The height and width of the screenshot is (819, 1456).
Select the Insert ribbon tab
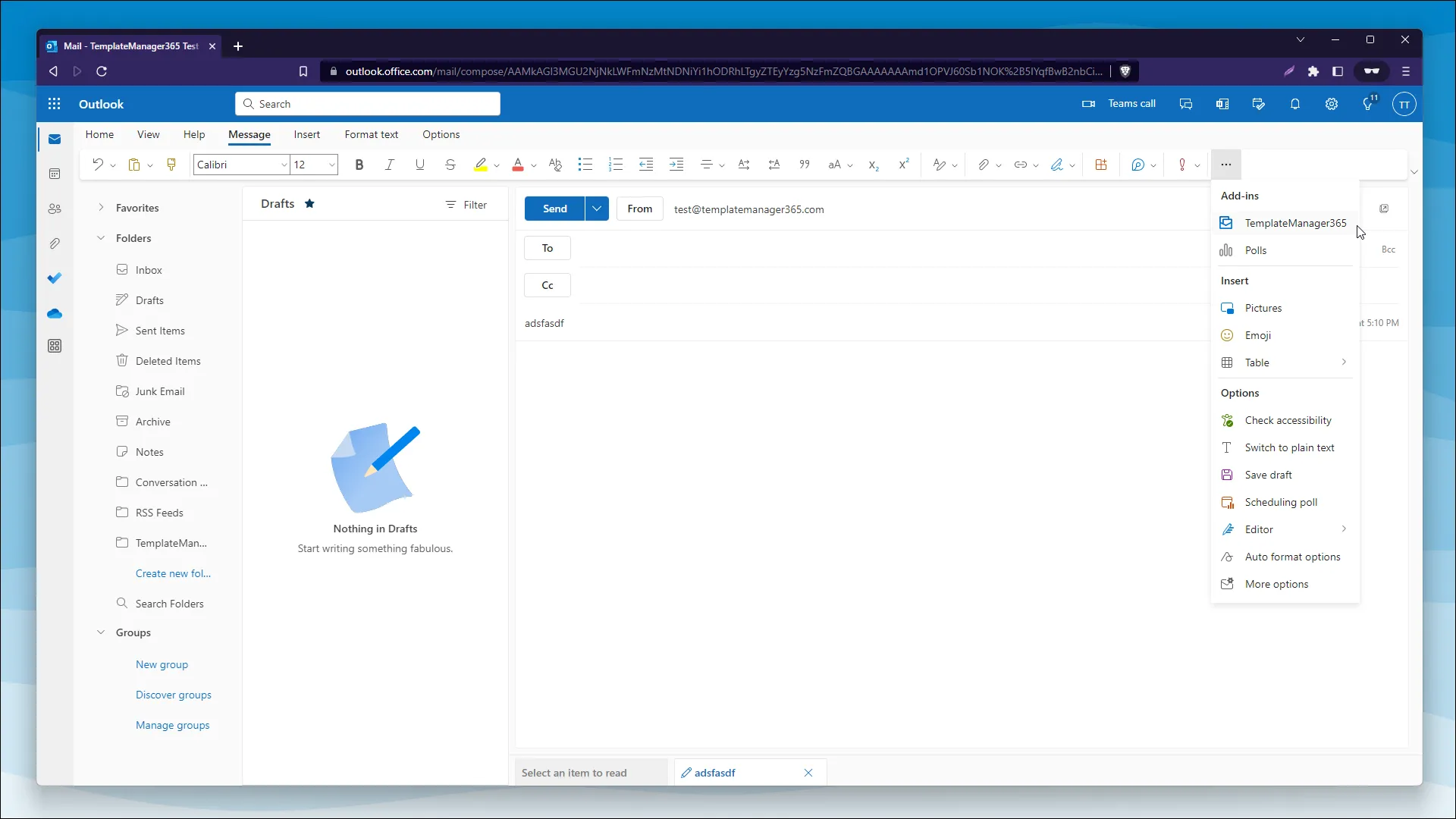(x=307, y=134)
